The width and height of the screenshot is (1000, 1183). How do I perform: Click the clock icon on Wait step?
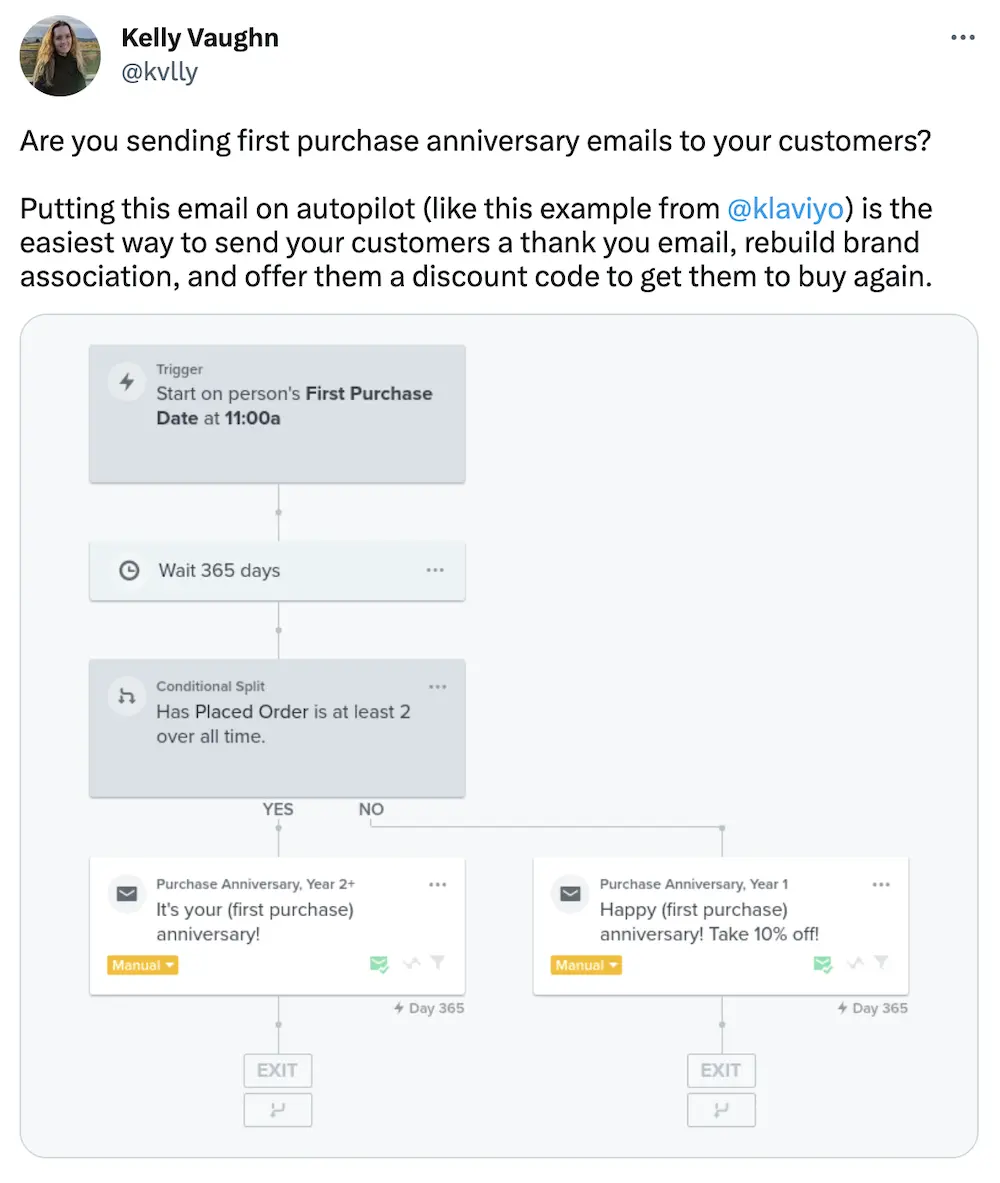[128, 571]
